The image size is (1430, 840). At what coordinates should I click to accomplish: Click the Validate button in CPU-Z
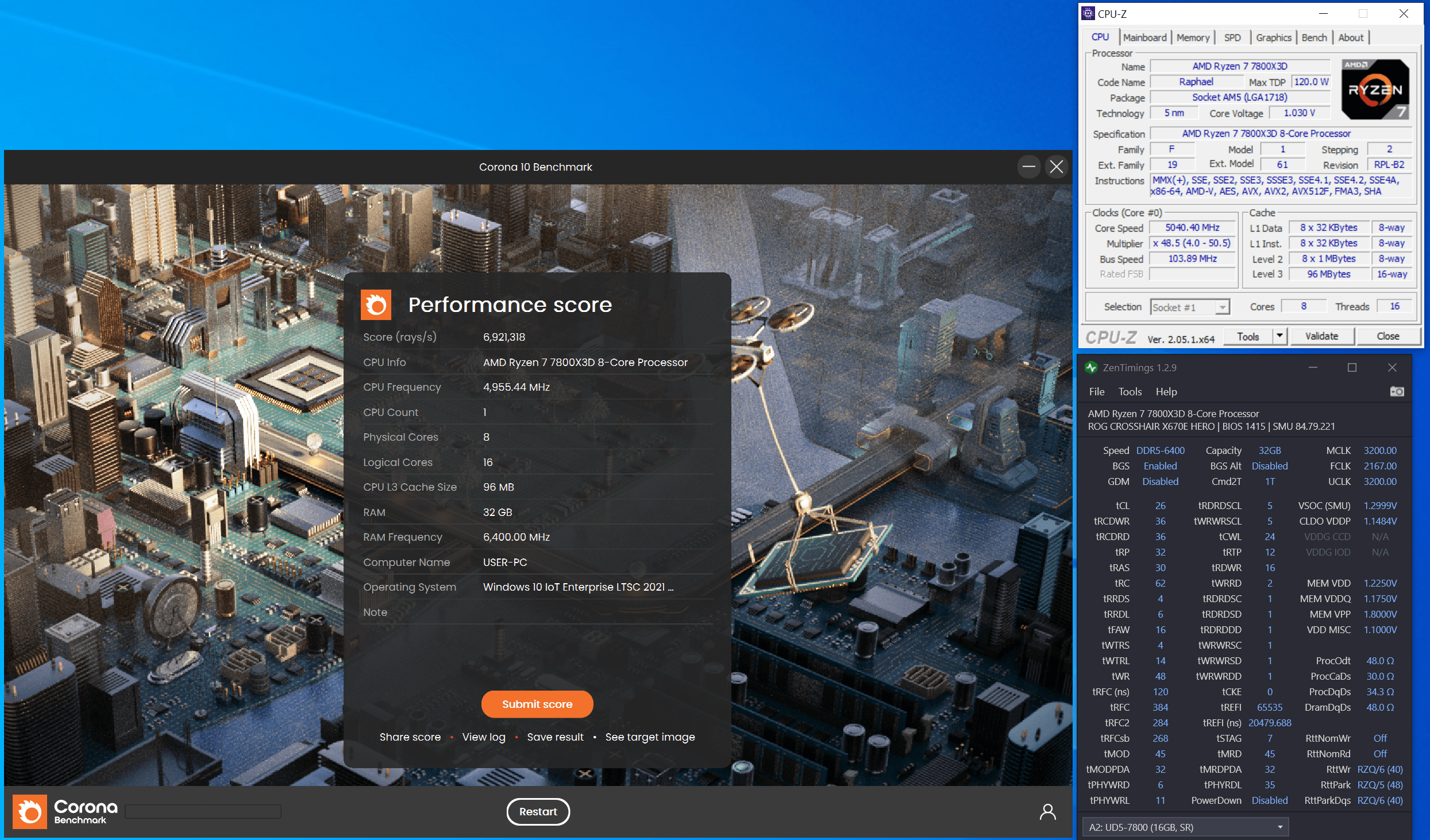[1321, 336]
